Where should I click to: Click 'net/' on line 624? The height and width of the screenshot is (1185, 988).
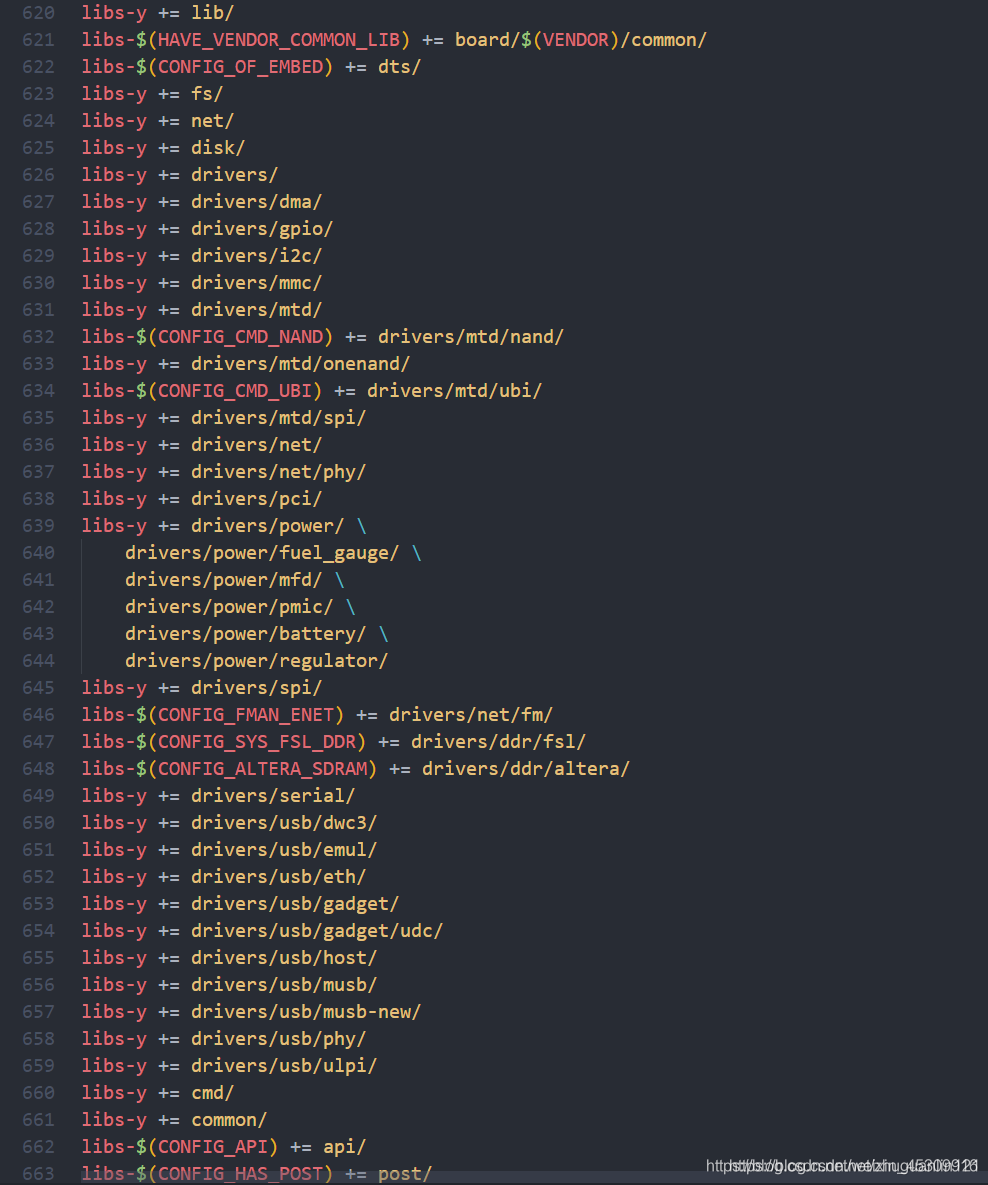coord(212,121)
